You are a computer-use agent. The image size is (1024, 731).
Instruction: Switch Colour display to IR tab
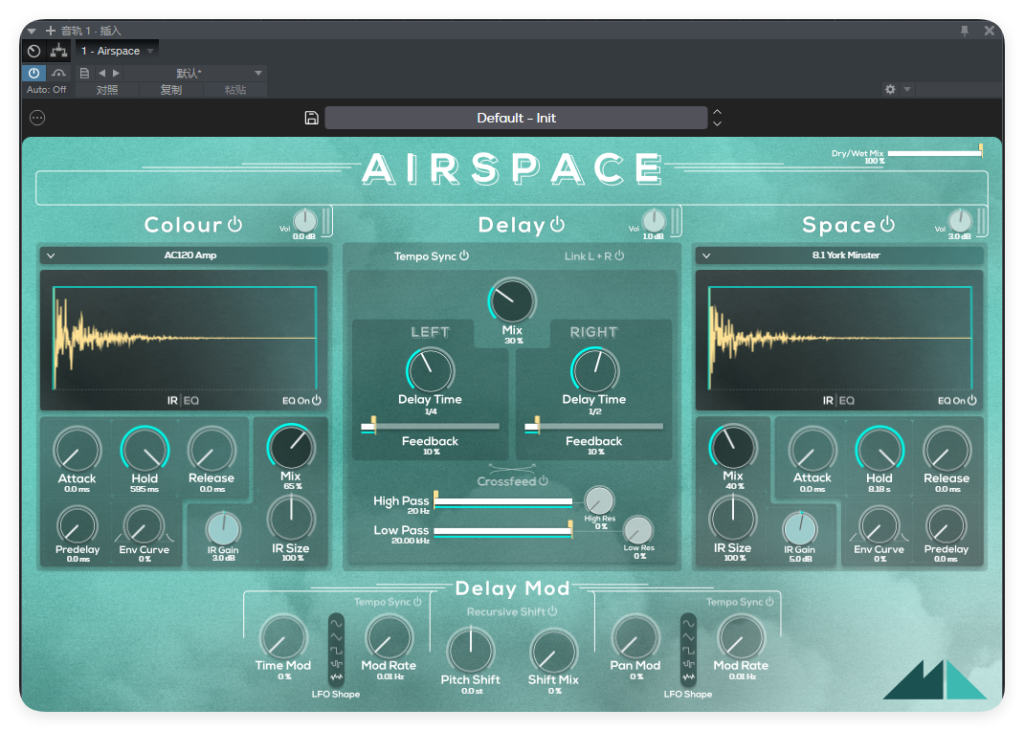(172, 400)
